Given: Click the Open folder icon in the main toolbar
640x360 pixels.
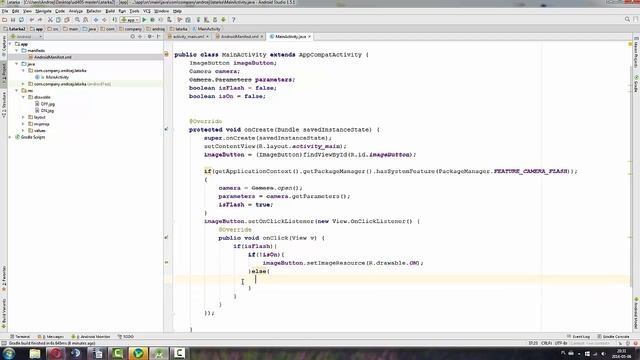Looking at the screenshot, I should [x=4, y=20].
